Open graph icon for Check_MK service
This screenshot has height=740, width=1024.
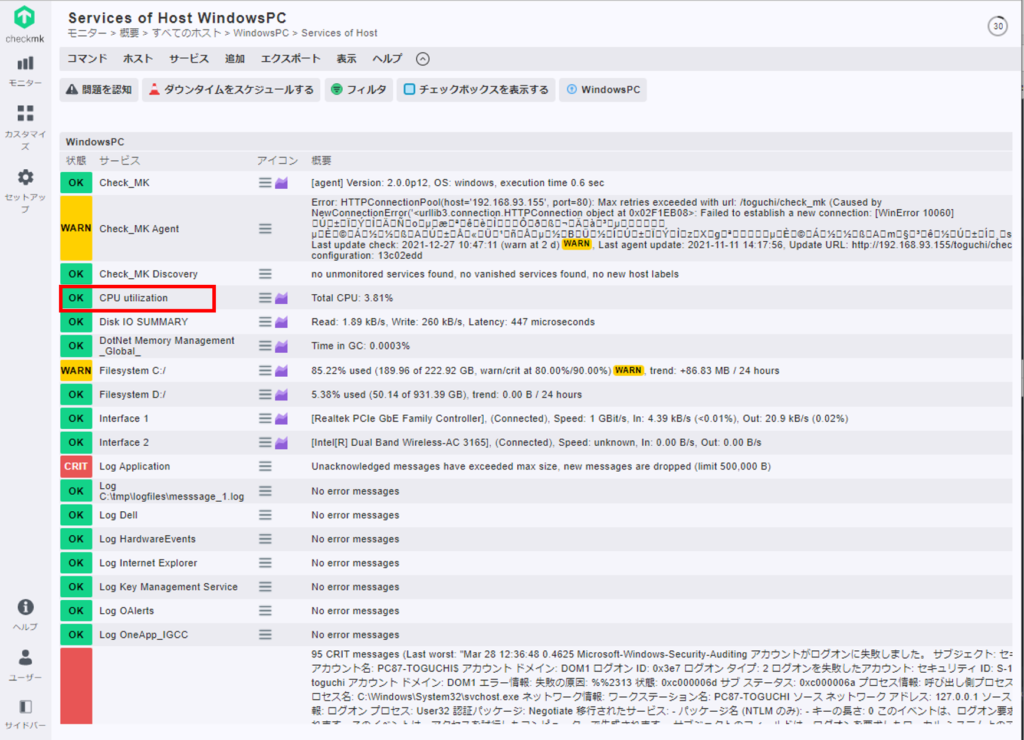pos(281,183)
